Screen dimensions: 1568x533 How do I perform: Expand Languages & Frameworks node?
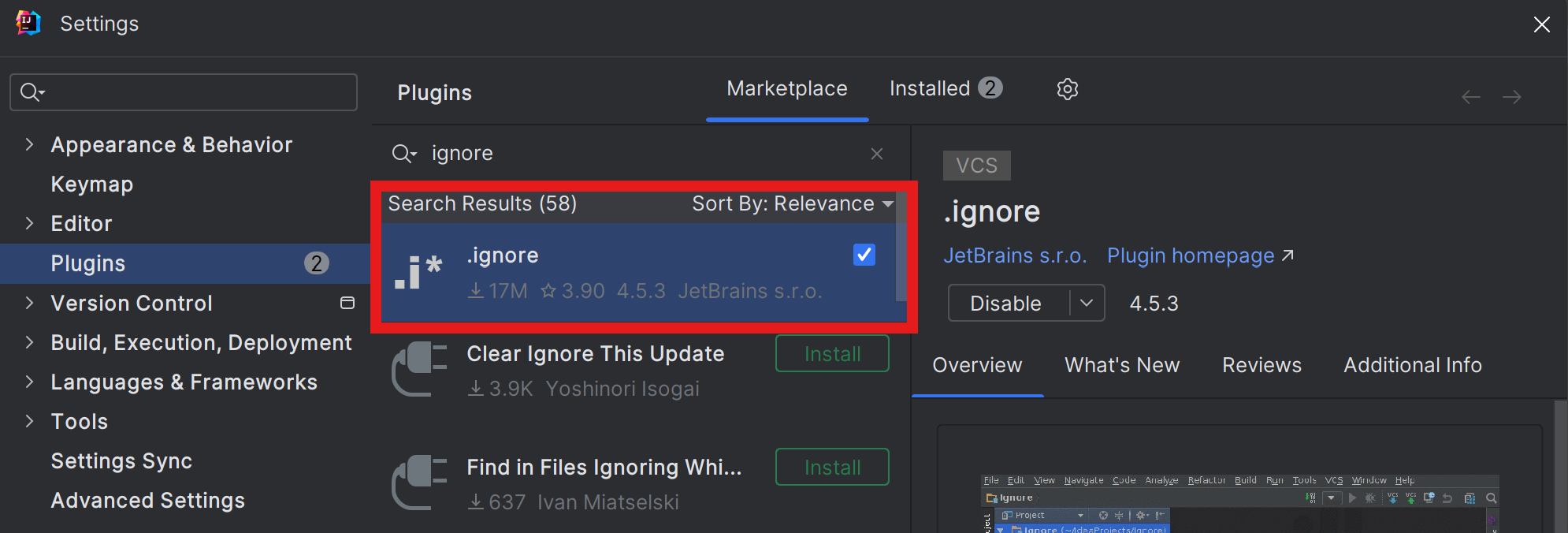[x=29, y=382]
